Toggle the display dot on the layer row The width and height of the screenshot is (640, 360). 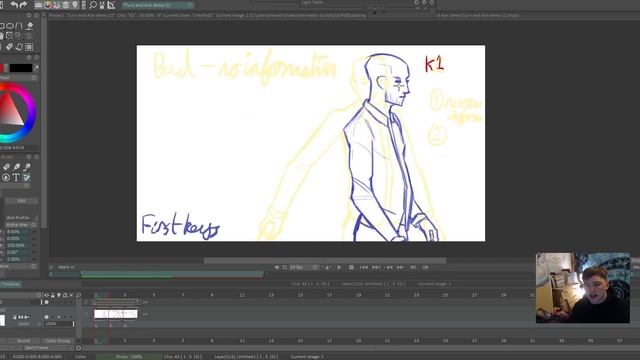[x=46, y=317]
